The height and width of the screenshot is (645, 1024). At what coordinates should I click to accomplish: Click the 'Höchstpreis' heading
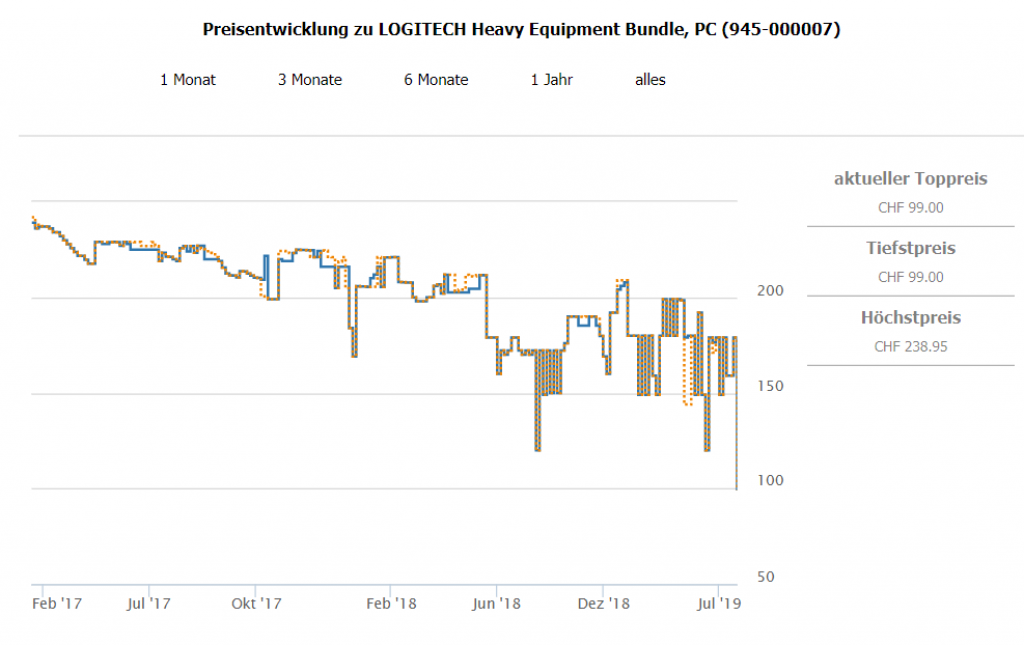[910, 318]
